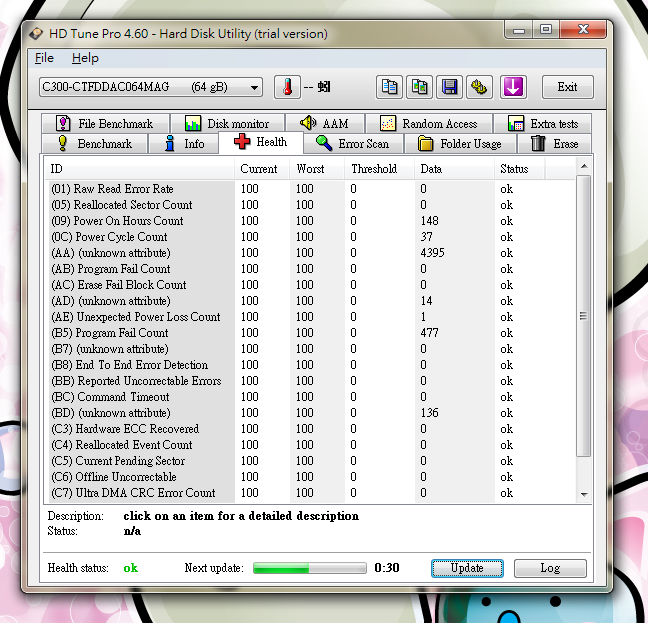Screen dimensions: 648x623
Task: Switch to the Erase tab
Action: (554, 144)
